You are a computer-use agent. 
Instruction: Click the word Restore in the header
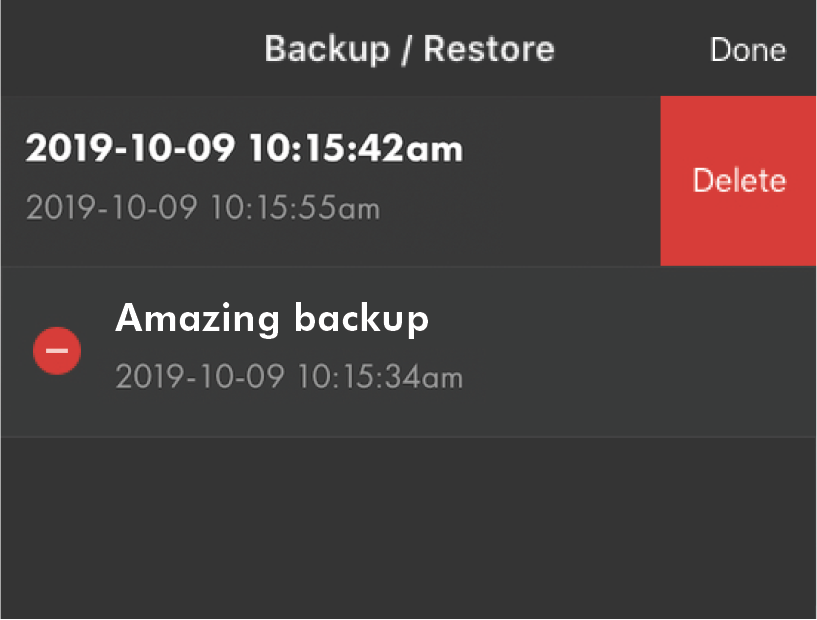click(488, 48)
